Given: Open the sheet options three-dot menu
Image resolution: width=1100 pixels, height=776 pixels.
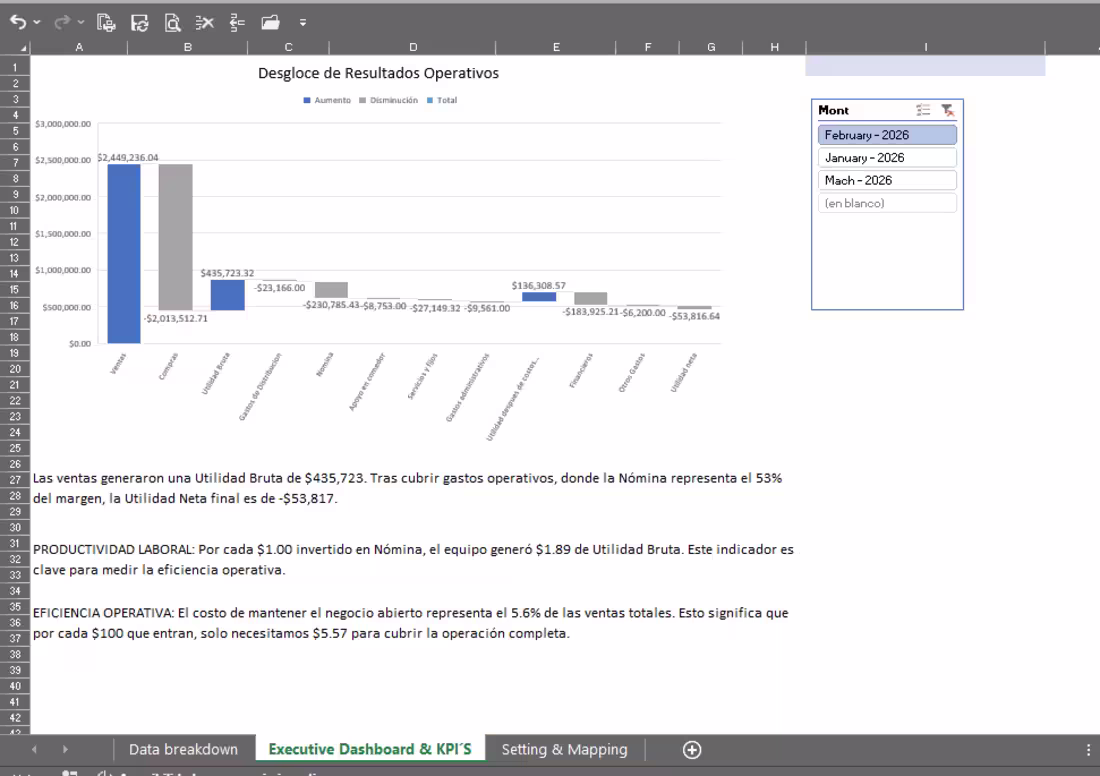Looking at the screenshot, I should tap(1089, 749).
